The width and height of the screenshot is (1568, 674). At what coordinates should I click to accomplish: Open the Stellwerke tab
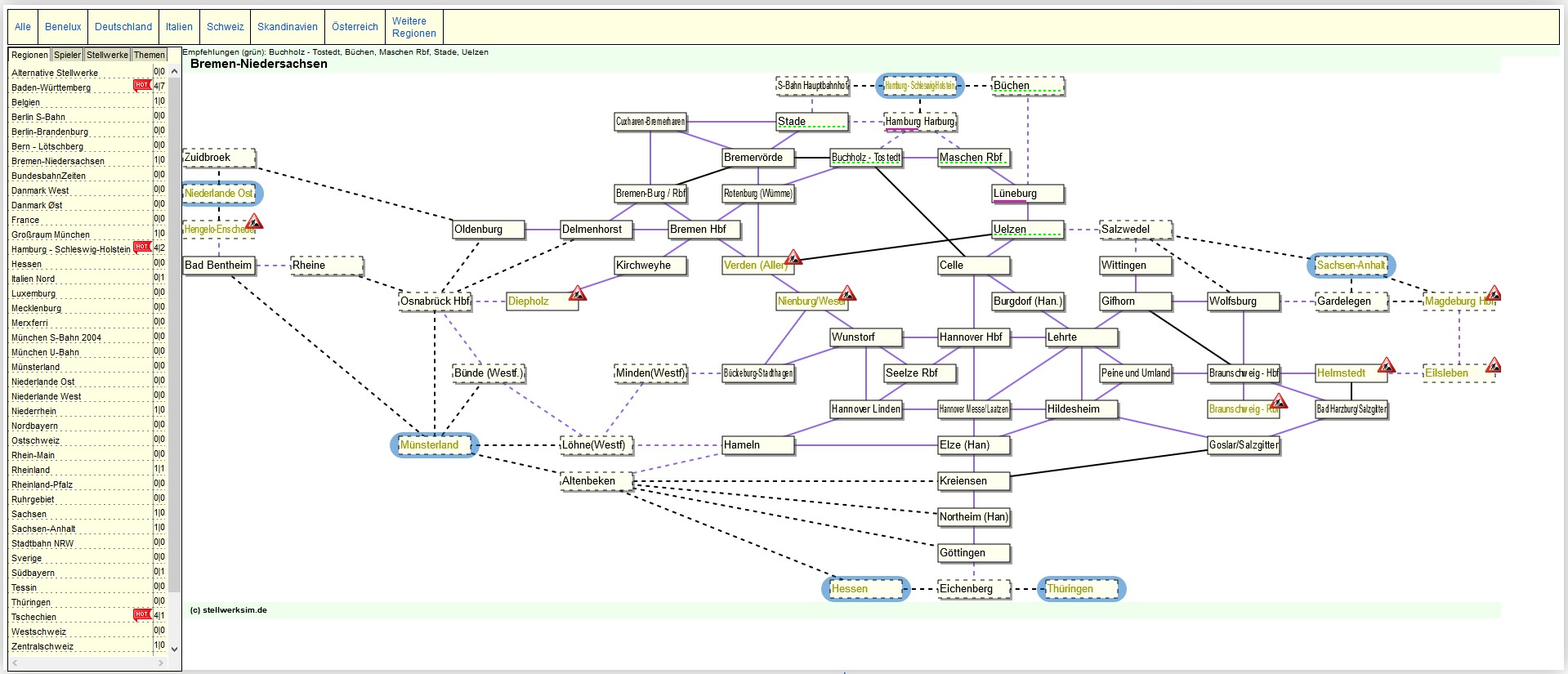tap(107, 55)
